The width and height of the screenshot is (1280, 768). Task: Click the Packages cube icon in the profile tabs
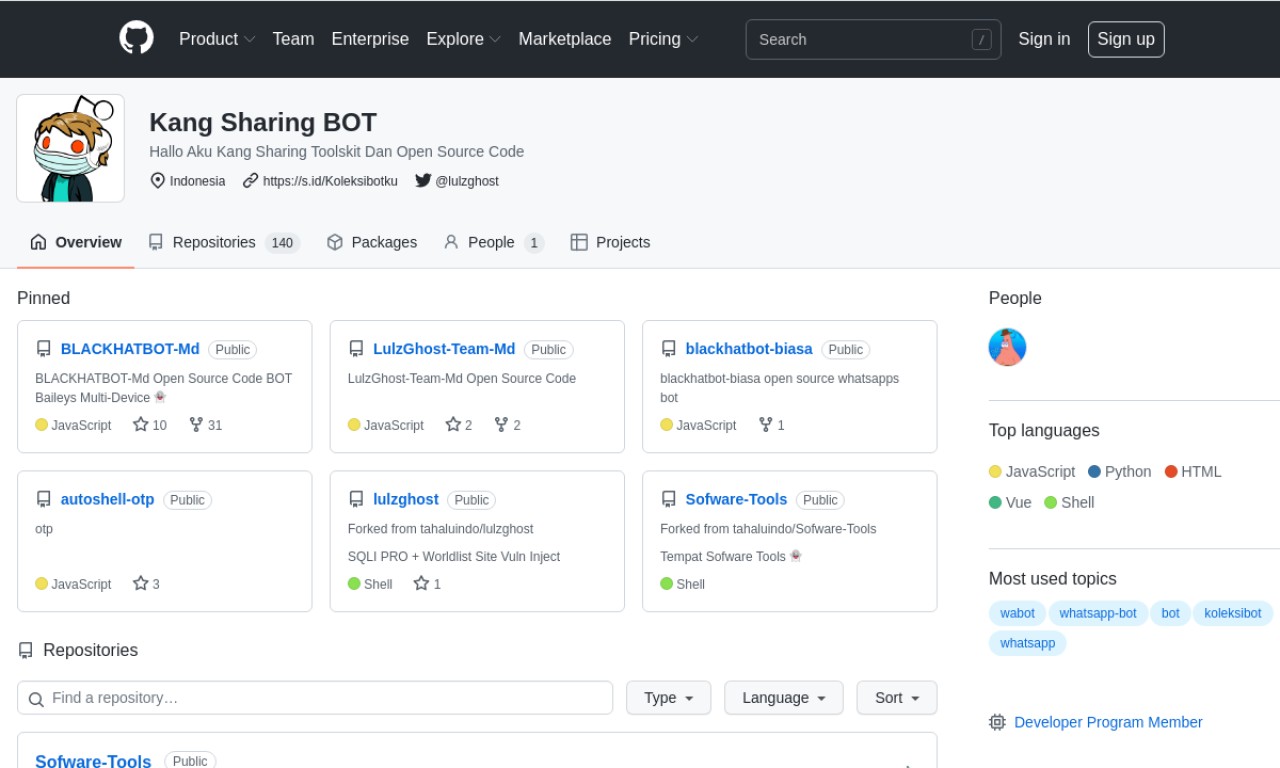(x=334, y=242)
